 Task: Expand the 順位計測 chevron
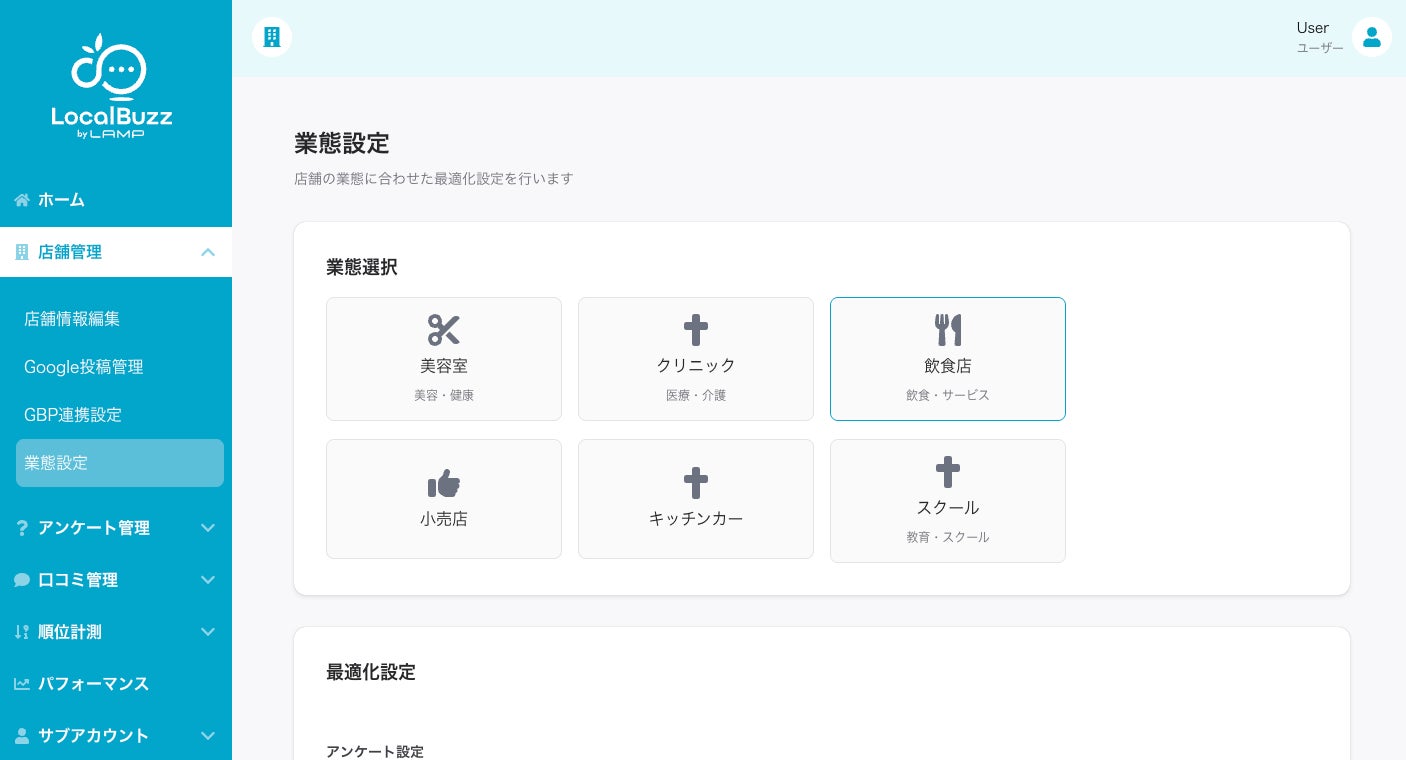[208, 632]
